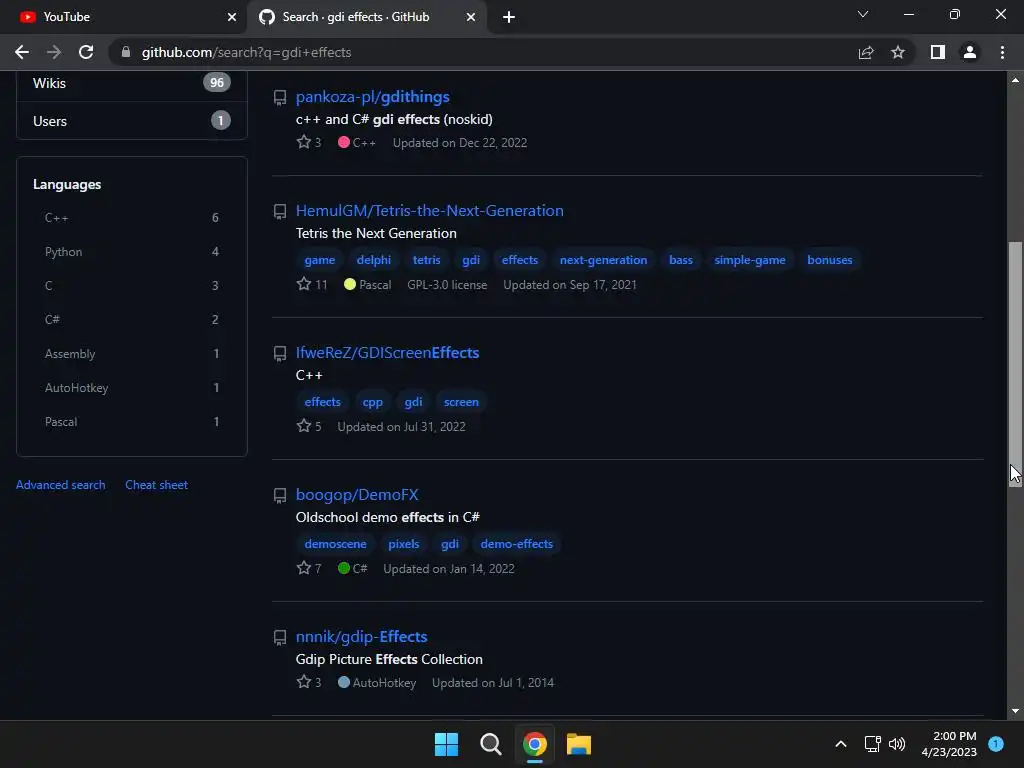Open Chrome three-dot menu
This screenshot has height=768, width=1024.
click(1002, 52)
